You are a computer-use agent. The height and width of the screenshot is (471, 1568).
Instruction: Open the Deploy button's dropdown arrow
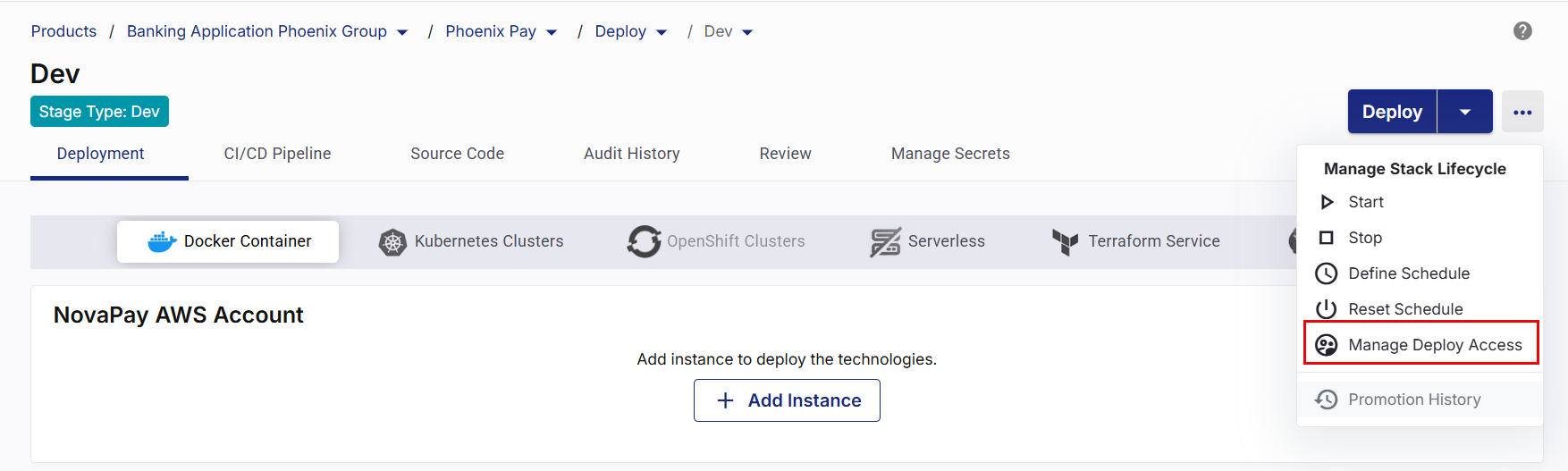[x=1465, y=112]
